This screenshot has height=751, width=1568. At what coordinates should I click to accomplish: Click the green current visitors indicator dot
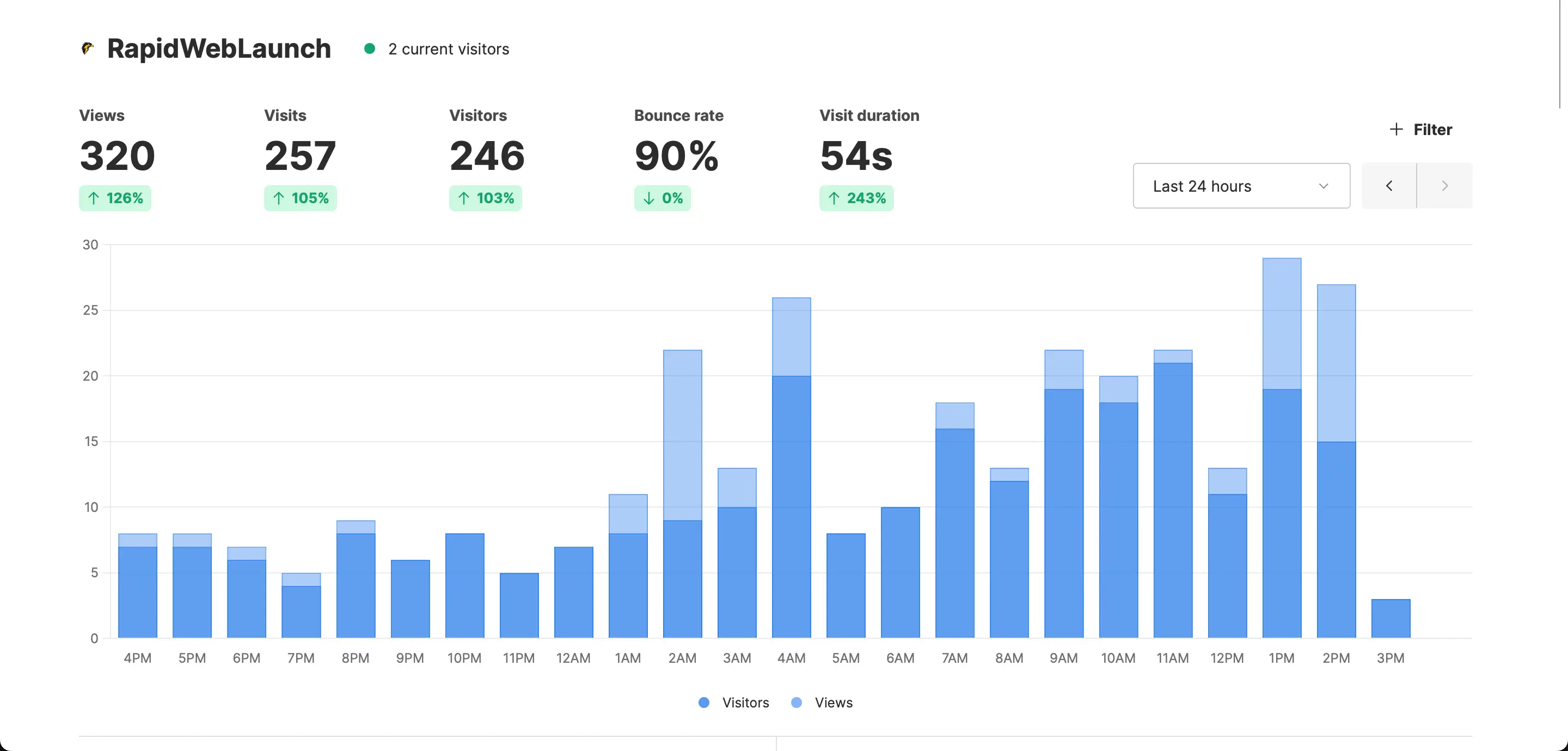[x=371, y=48]
